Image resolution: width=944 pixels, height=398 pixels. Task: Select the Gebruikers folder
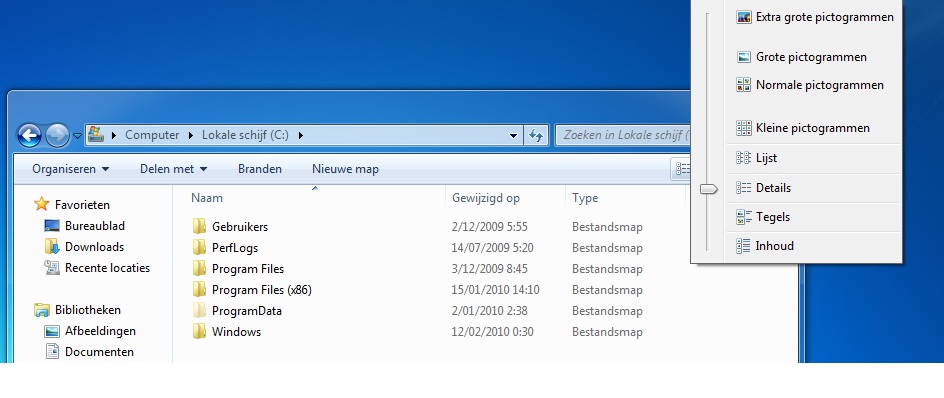[240, 227]
